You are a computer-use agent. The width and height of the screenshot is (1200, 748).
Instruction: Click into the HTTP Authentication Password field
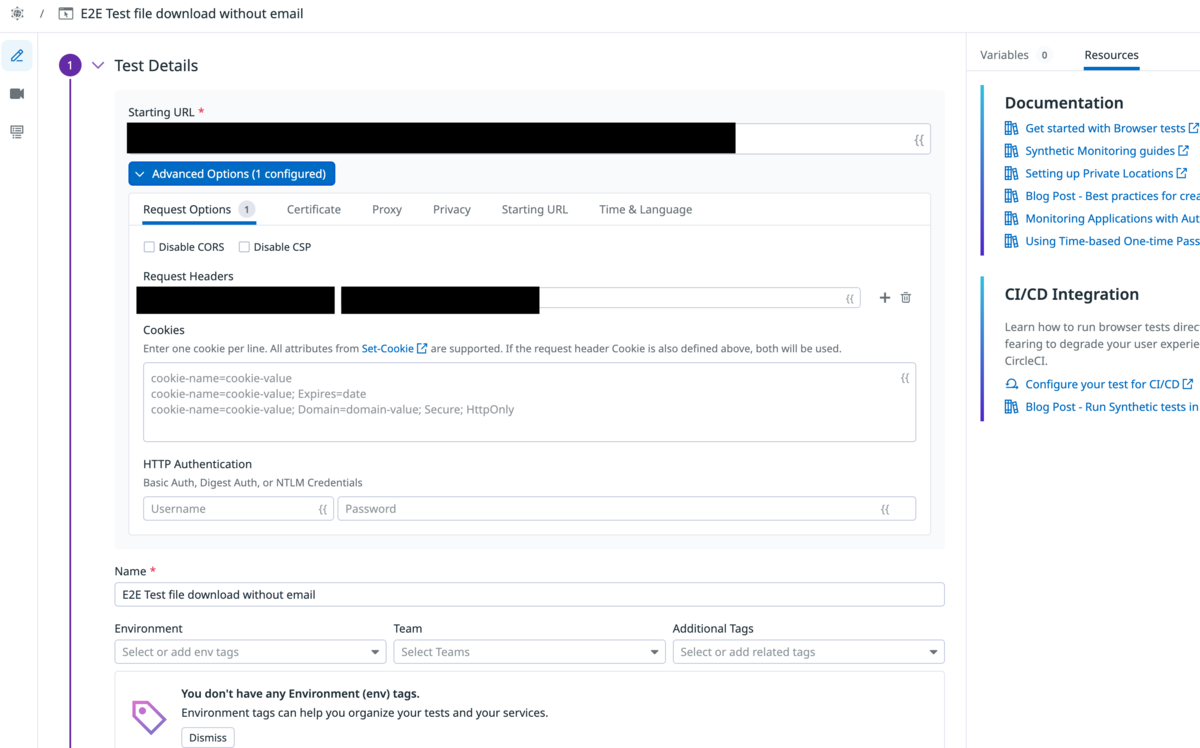point(627,509)
